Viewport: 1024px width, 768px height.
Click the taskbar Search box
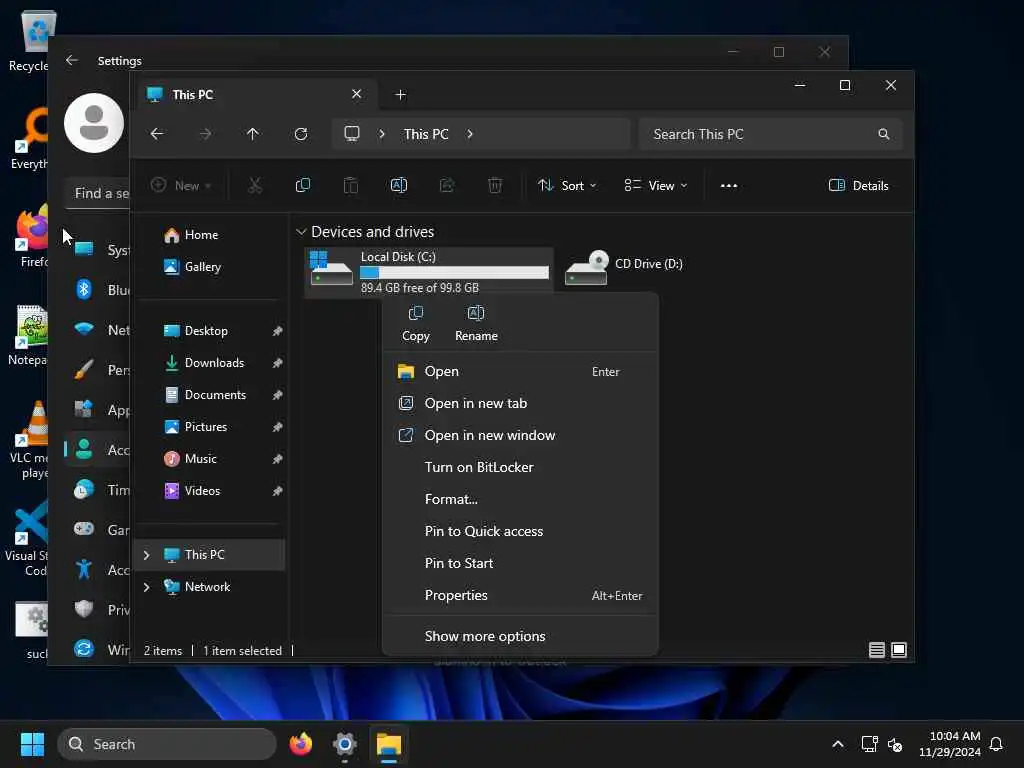tap(167, 744)
